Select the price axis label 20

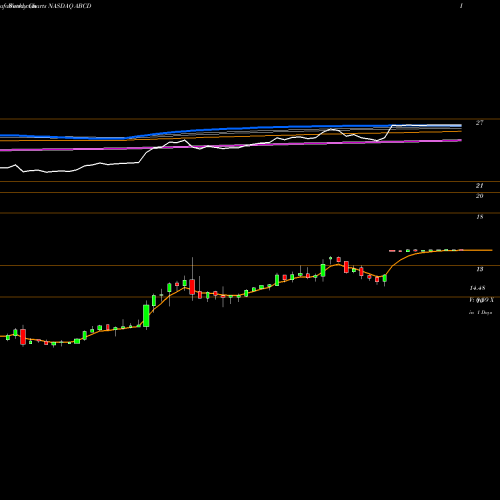pos(479,196)
